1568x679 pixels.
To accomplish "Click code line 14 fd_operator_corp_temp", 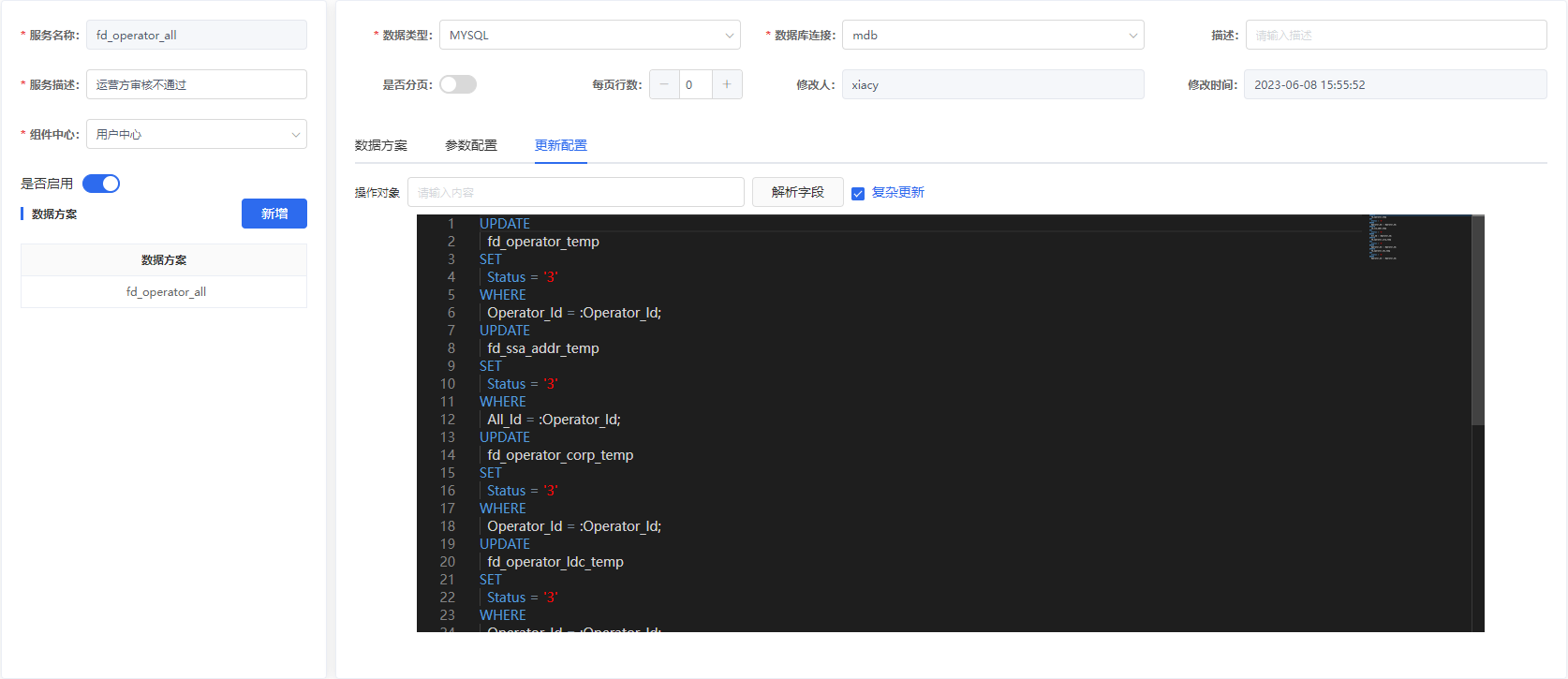I will tap(560, 455).
